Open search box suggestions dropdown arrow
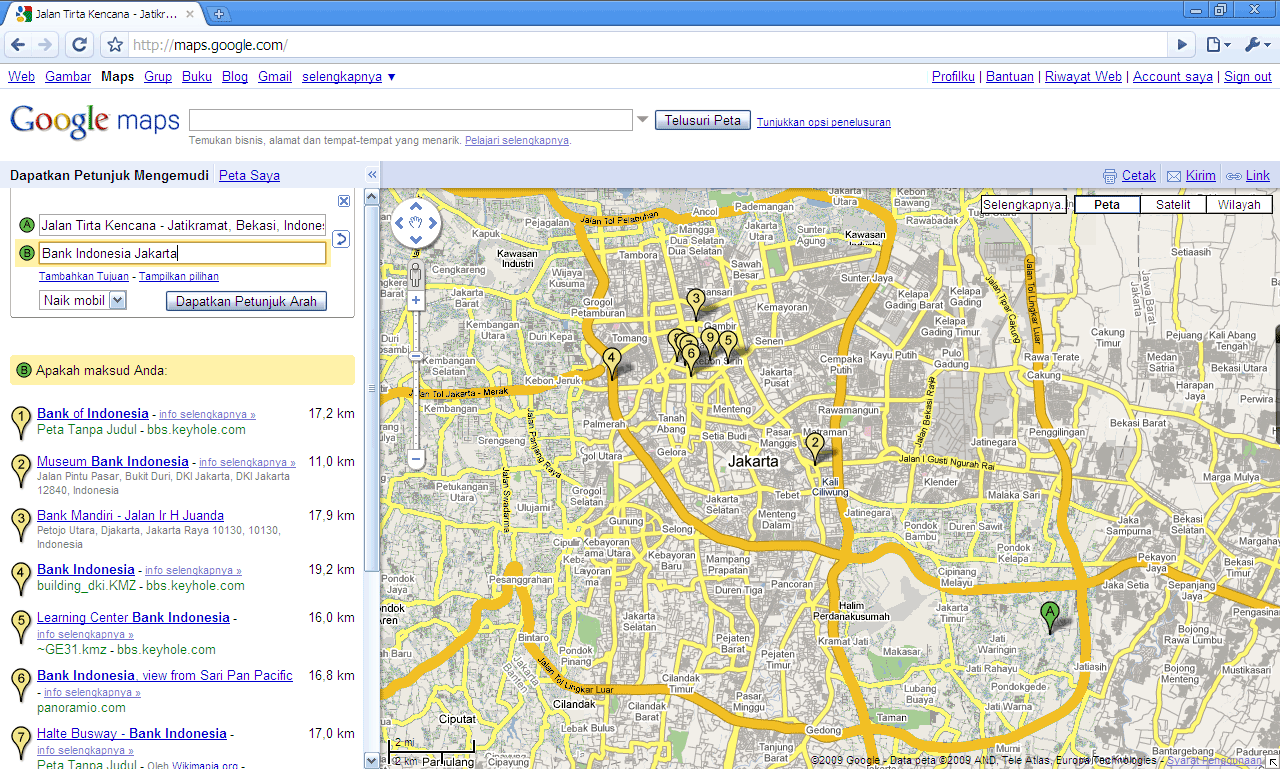Image resolution: width=1280 pixels, height=769 pixels. [642, 120]
